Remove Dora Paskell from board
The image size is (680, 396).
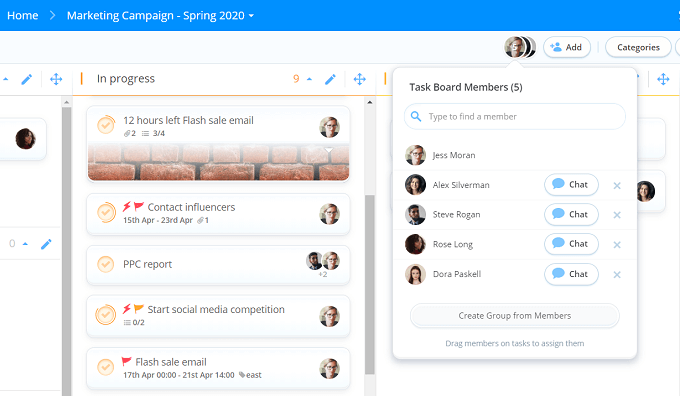point(617,275)
